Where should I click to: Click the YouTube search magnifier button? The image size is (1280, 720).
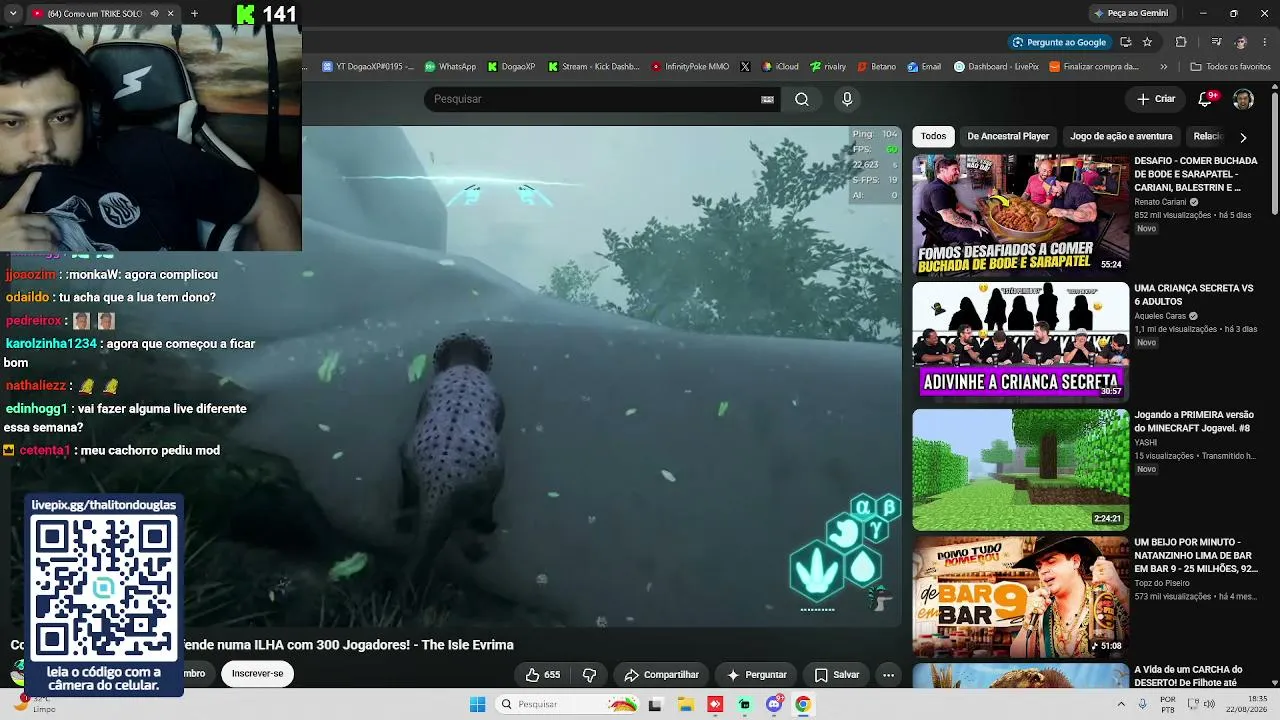click(x=802, y=99)
